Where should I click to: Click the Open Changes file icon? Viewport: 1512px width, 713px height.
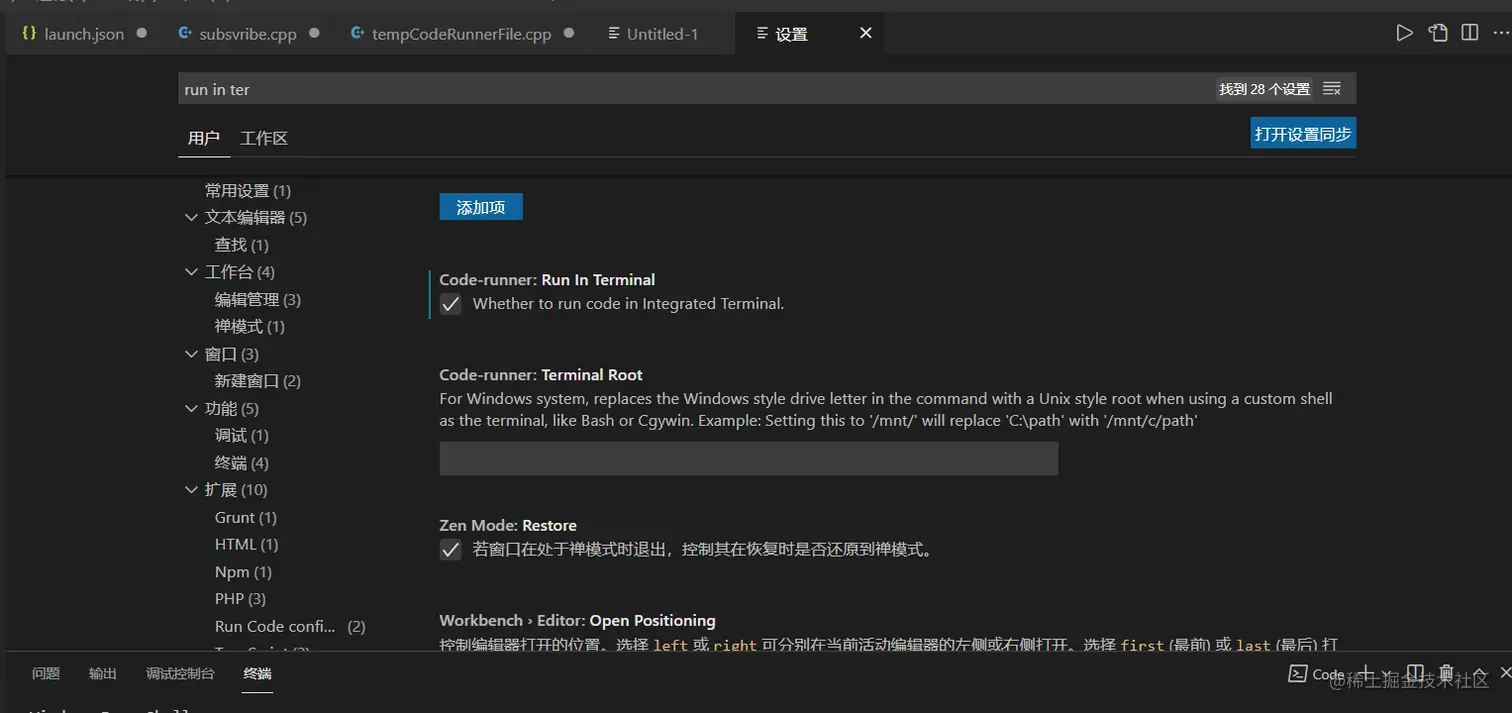tap(1437, 32)
